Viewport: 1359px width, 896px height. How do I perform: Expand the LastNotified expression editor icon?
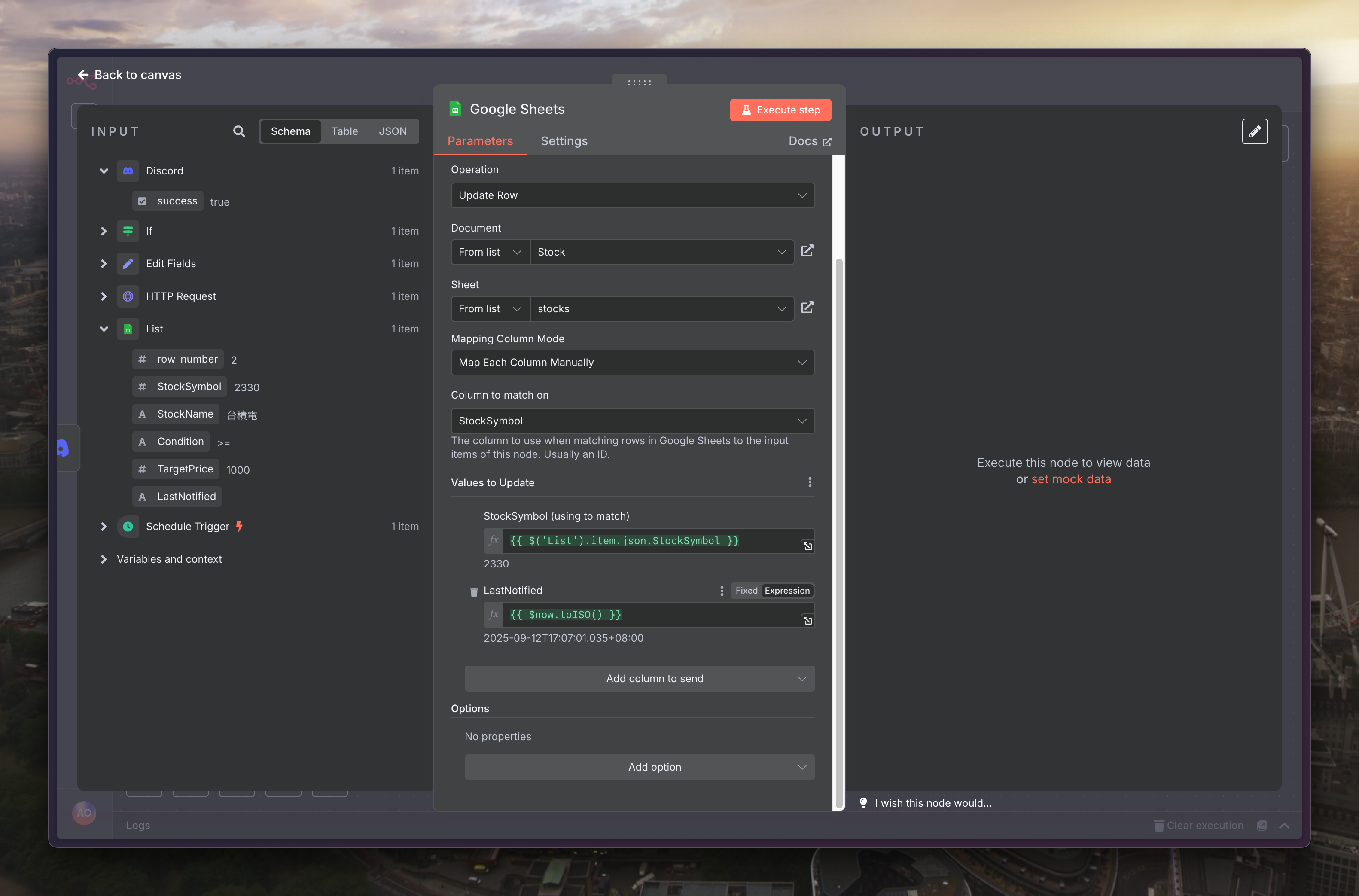click(807, 621)
